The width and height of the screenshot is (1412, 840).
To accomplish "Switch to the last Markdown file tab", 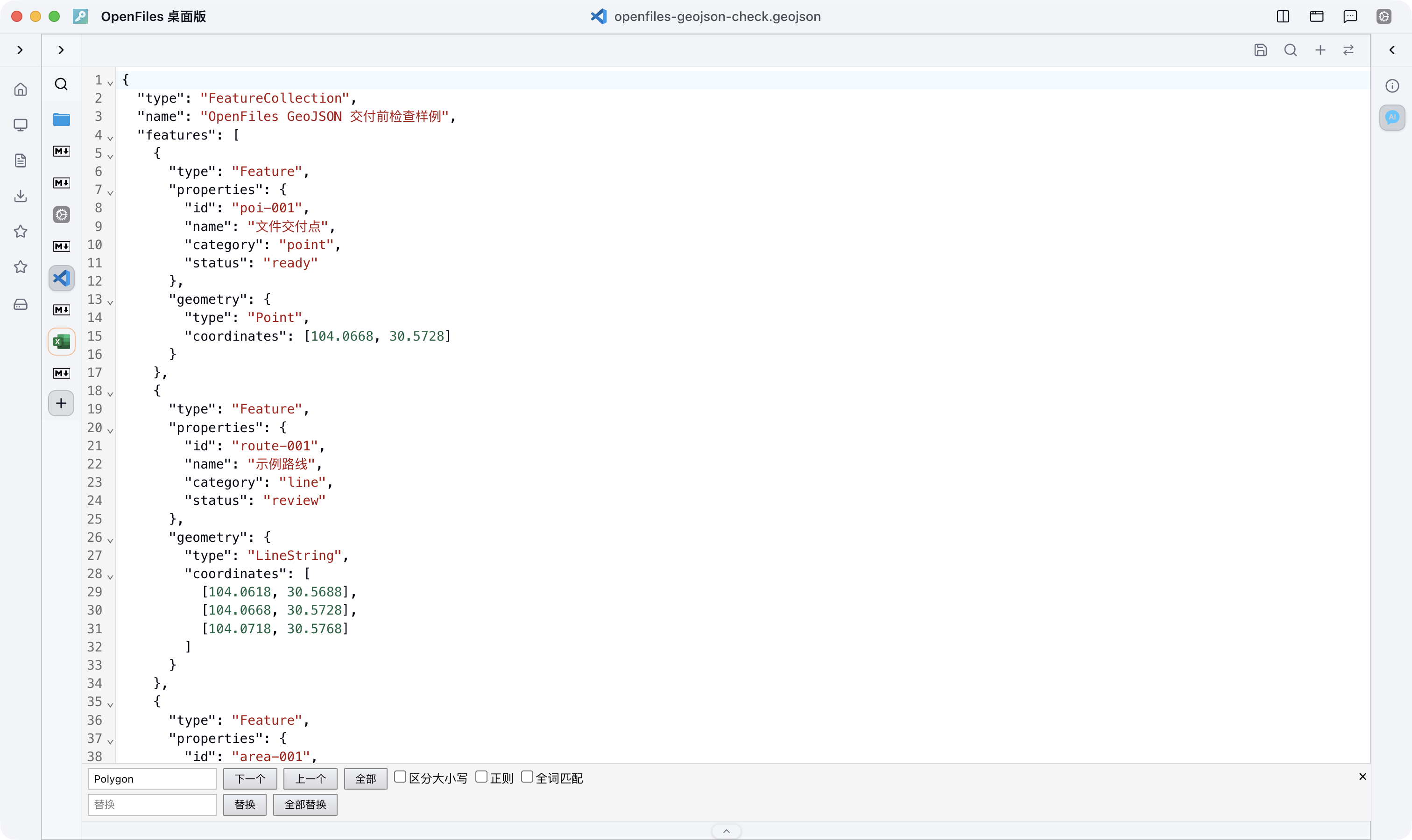I will (61, 373).
